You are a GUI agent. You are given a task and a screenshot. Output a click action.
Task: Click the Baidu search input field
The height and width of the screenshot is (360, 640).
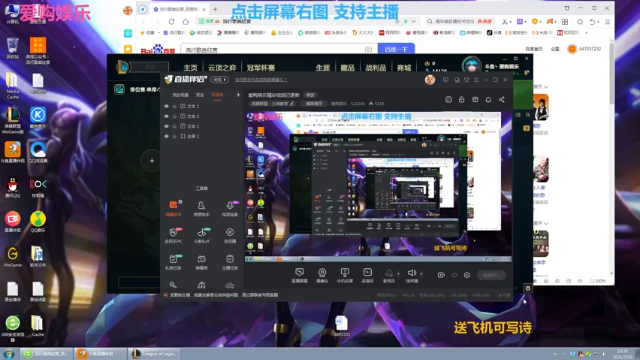(279, 49)
